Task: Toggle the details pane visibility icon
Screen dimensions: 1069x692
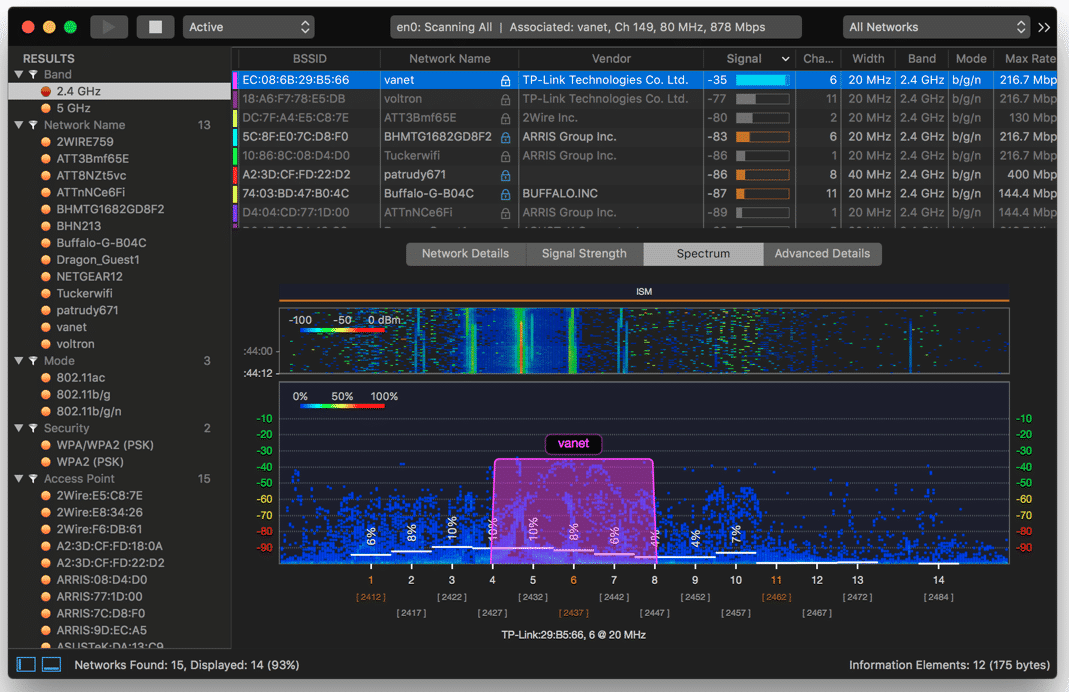Action: [51, 665]
